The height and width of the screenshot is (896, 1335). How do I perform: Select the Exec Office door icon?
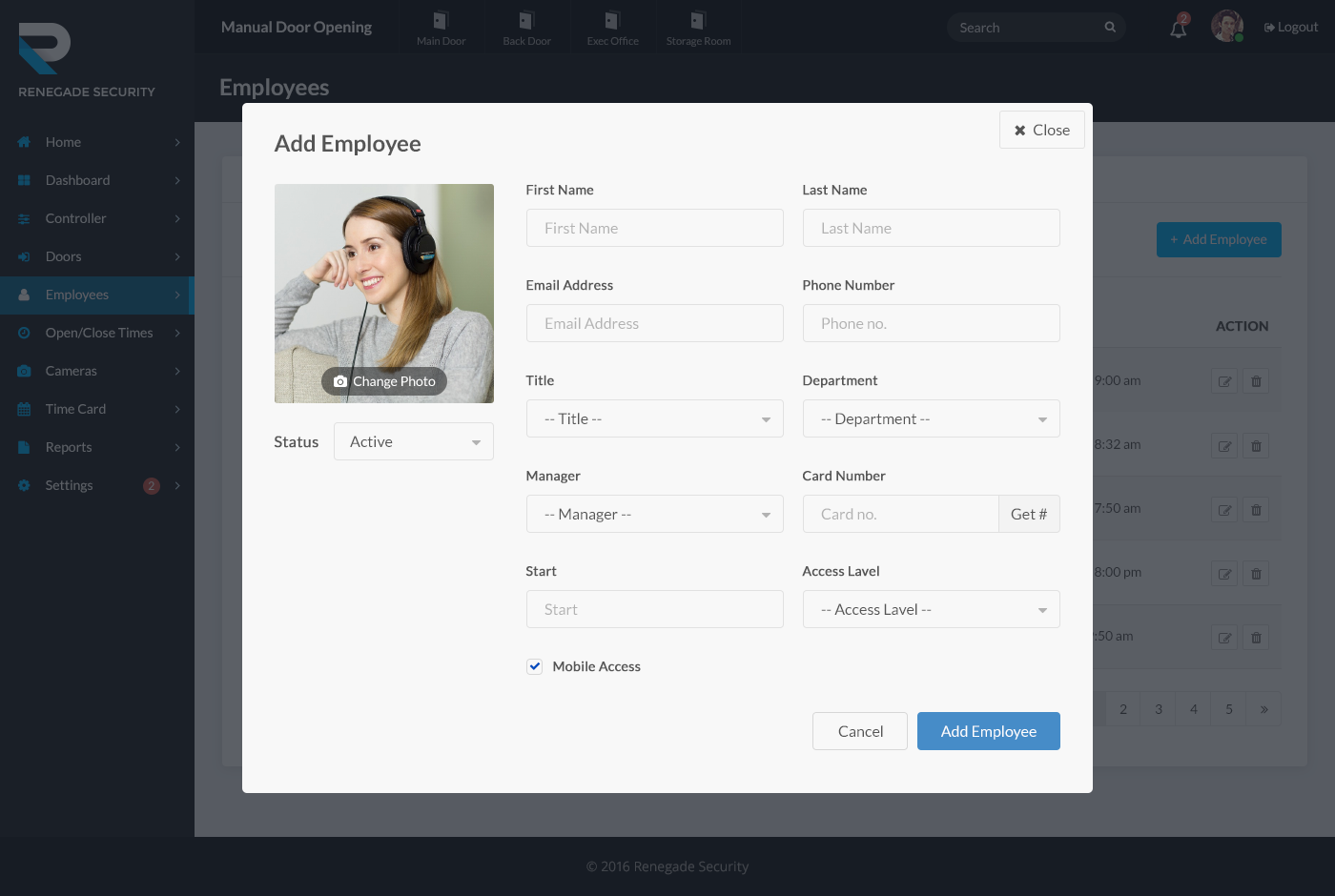point(612,27)
